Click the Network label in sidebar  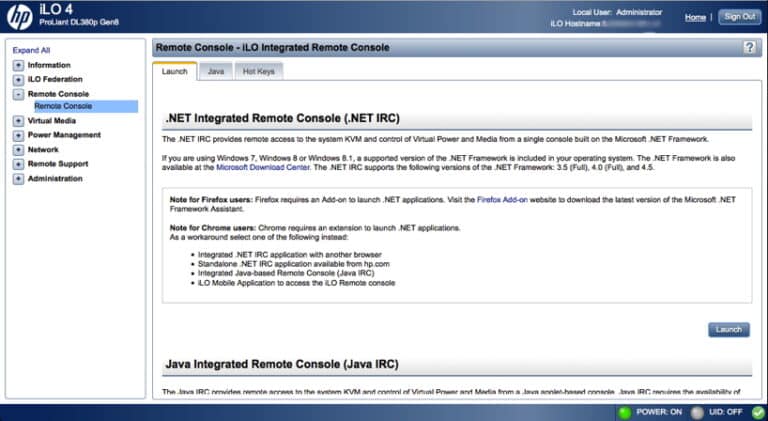point(43,150)
